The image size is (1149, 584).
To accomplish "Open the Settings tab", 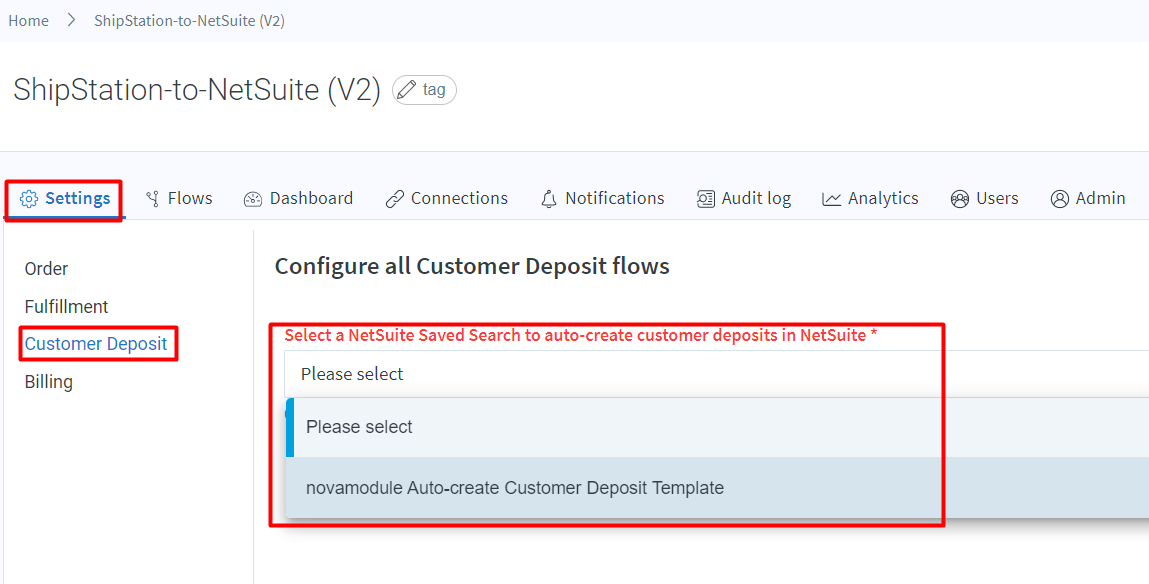I will pos(65,199).
